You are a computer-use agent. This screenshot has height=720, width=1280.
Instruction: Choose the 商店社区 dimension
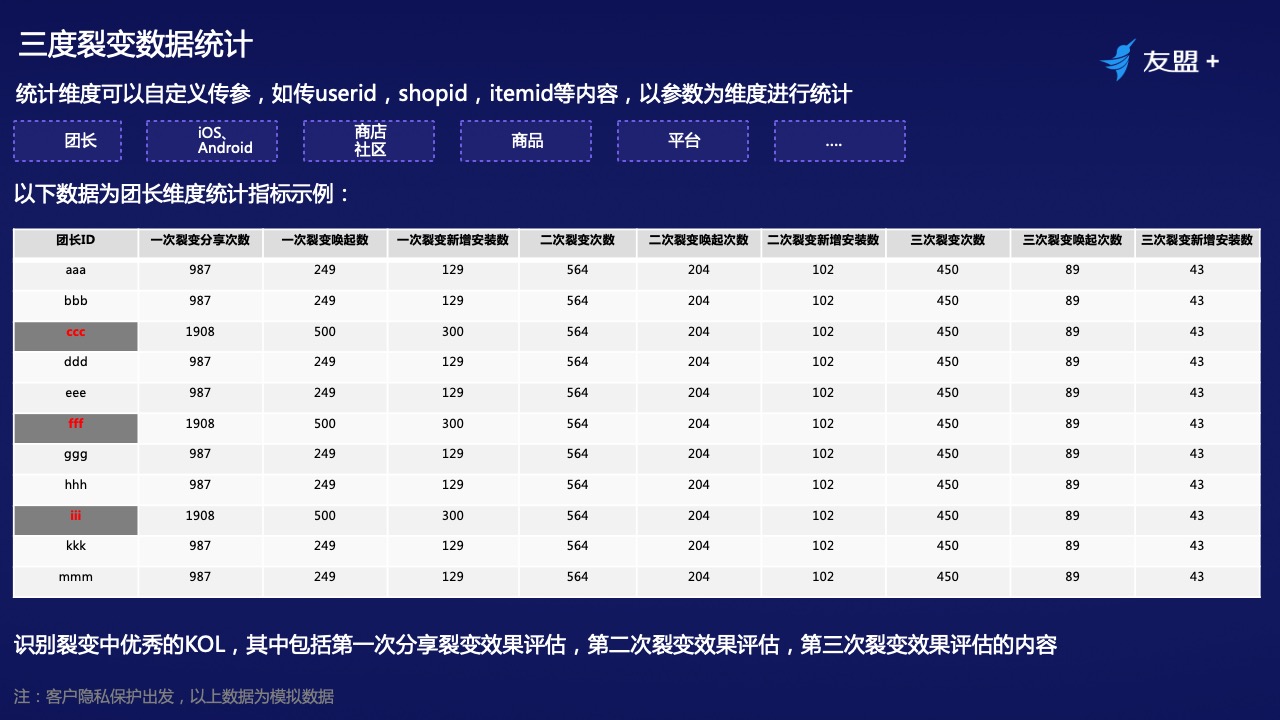coord(369,141)
